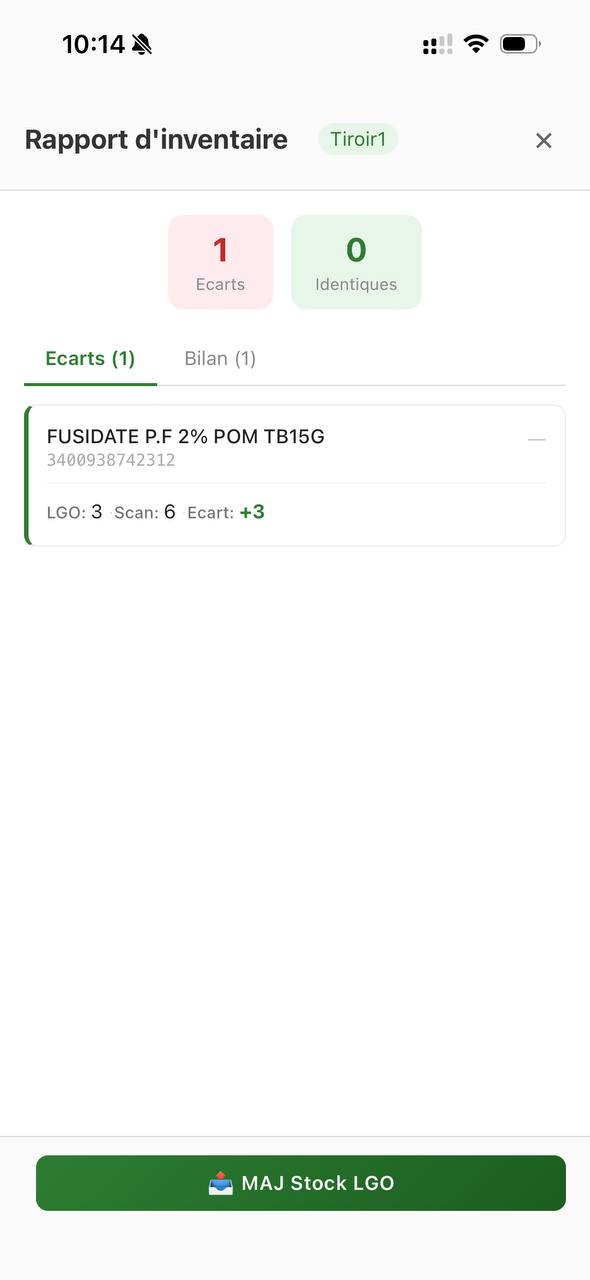The height and width of the screenshot is (1280, 590).
Task: Expand the Ecarts discrepancy card details
Action: [295, 475]
